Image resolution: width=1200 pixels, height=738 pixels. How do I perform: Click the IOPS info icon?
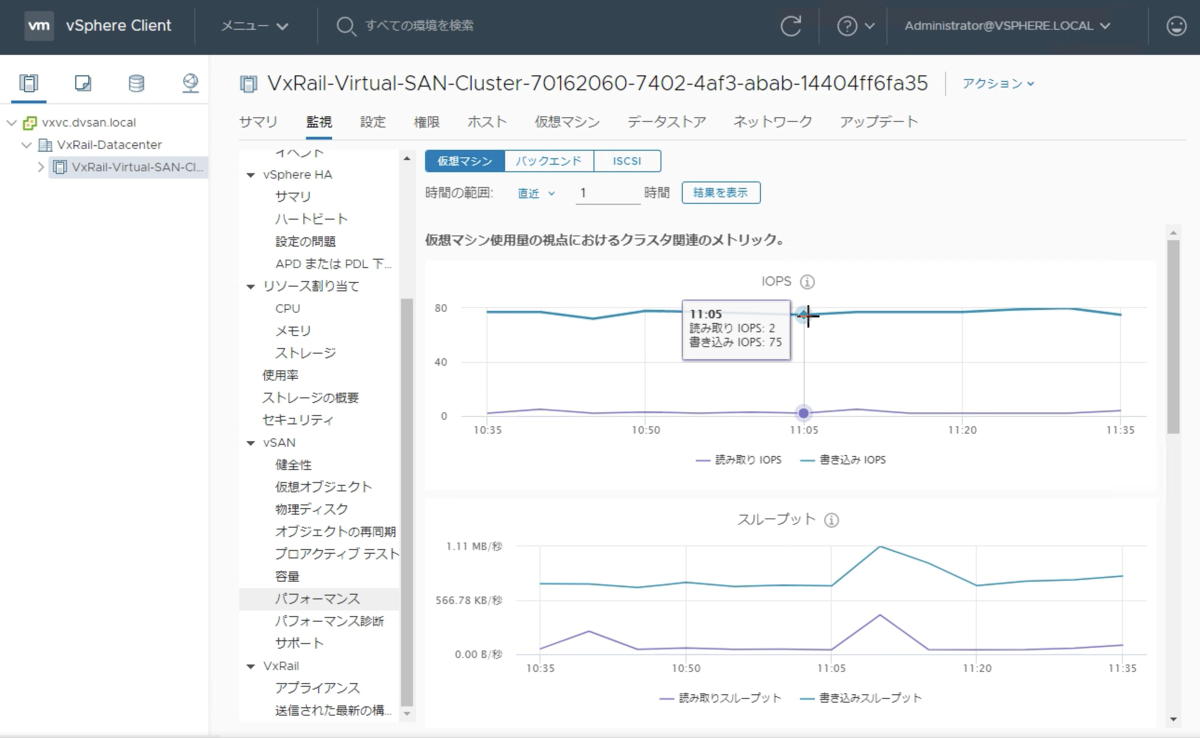tap(808, 282)
